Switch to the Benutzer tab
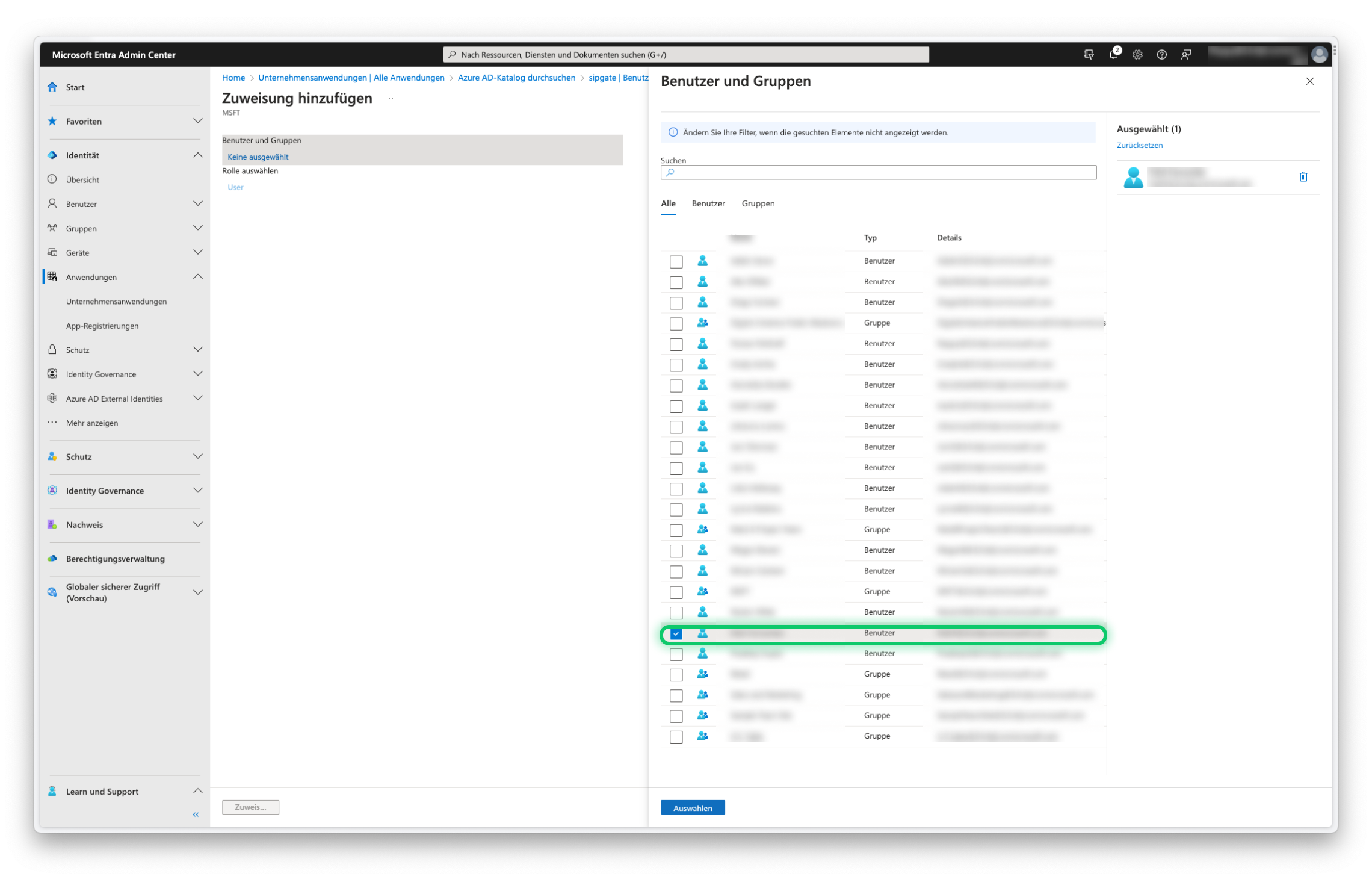This screenshot has width=1372, height=891. tap(708, 203)
